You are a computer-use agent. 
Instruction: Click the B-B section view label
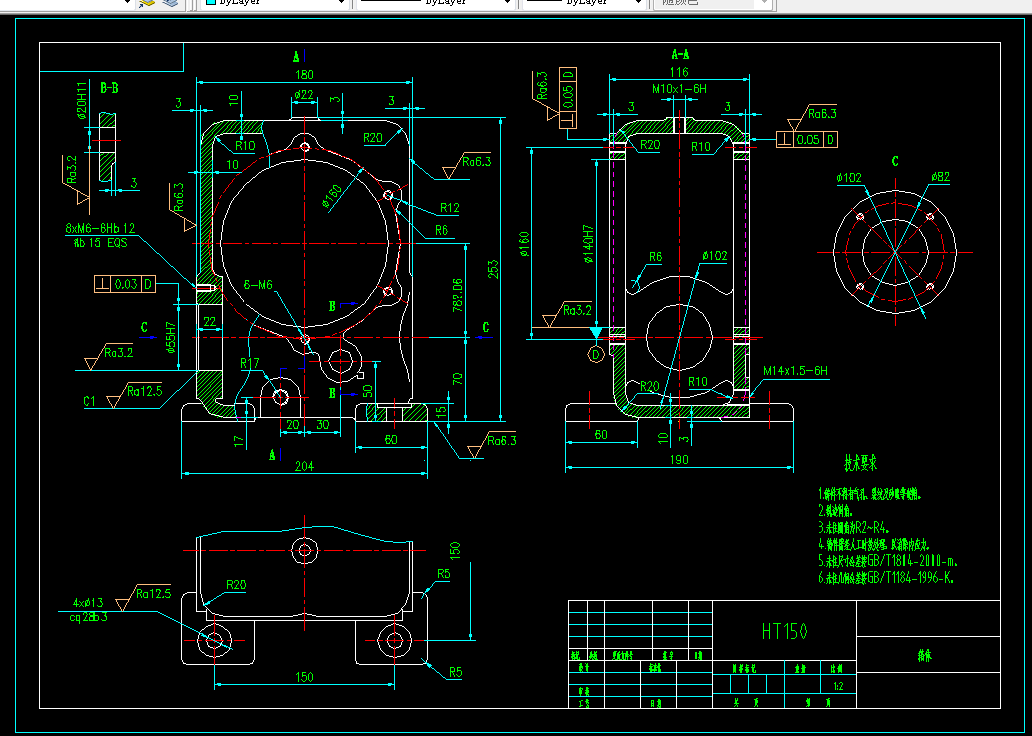(109, 88)
